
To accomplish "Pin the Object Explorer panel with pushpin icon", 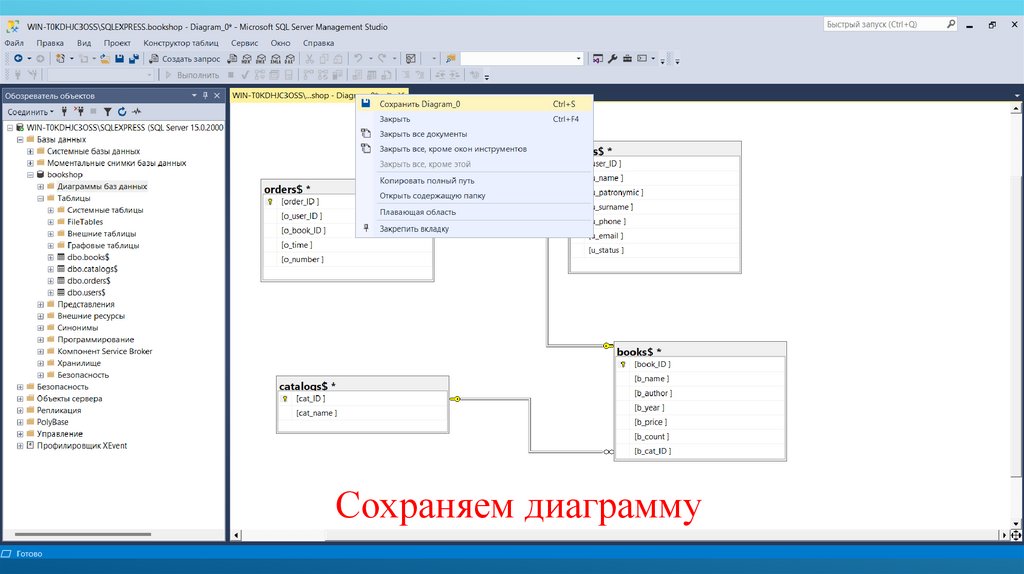I will [205, 95].
